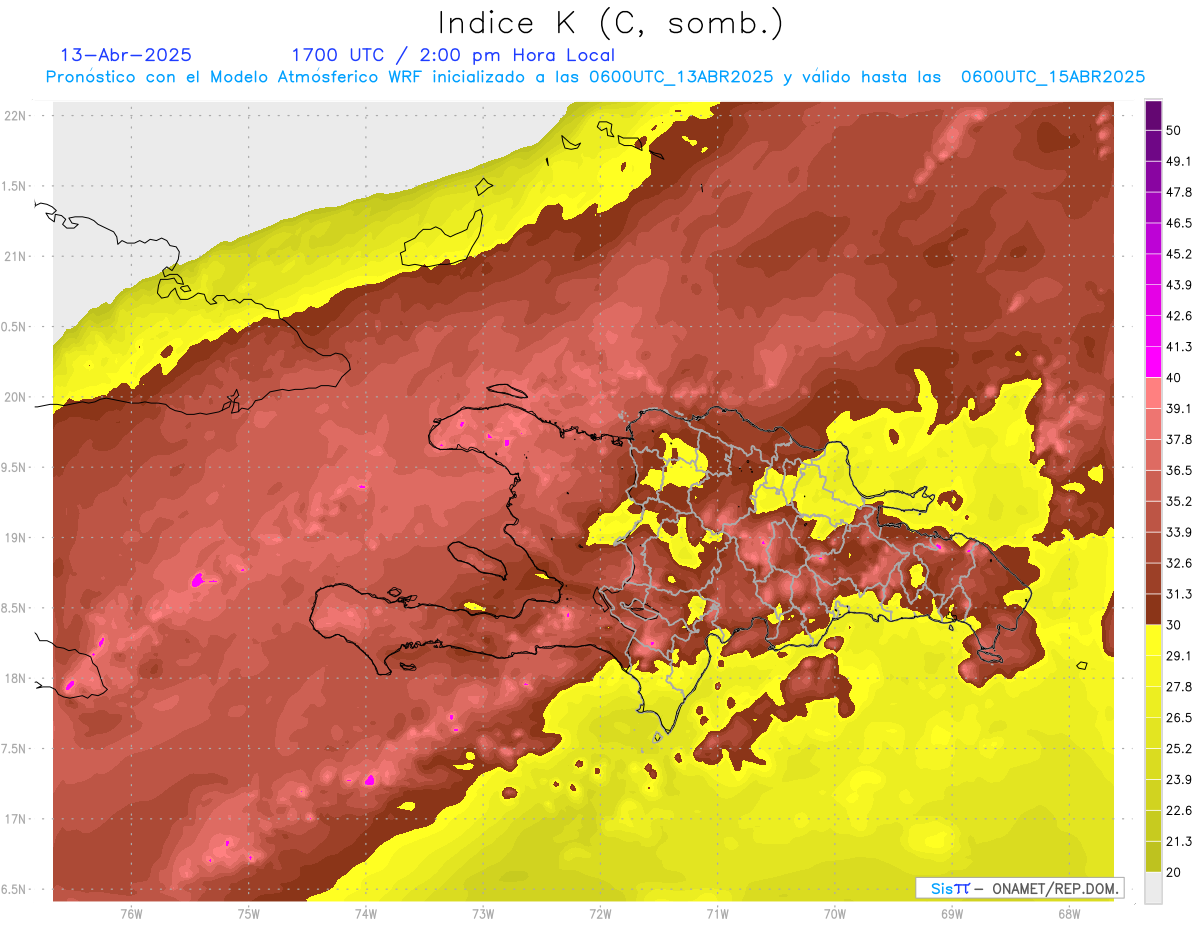Click the colorbar value "25.2"
The height and width of the screenshot is (927, 1200).
pyautogui.click(x=1179, y=749)
